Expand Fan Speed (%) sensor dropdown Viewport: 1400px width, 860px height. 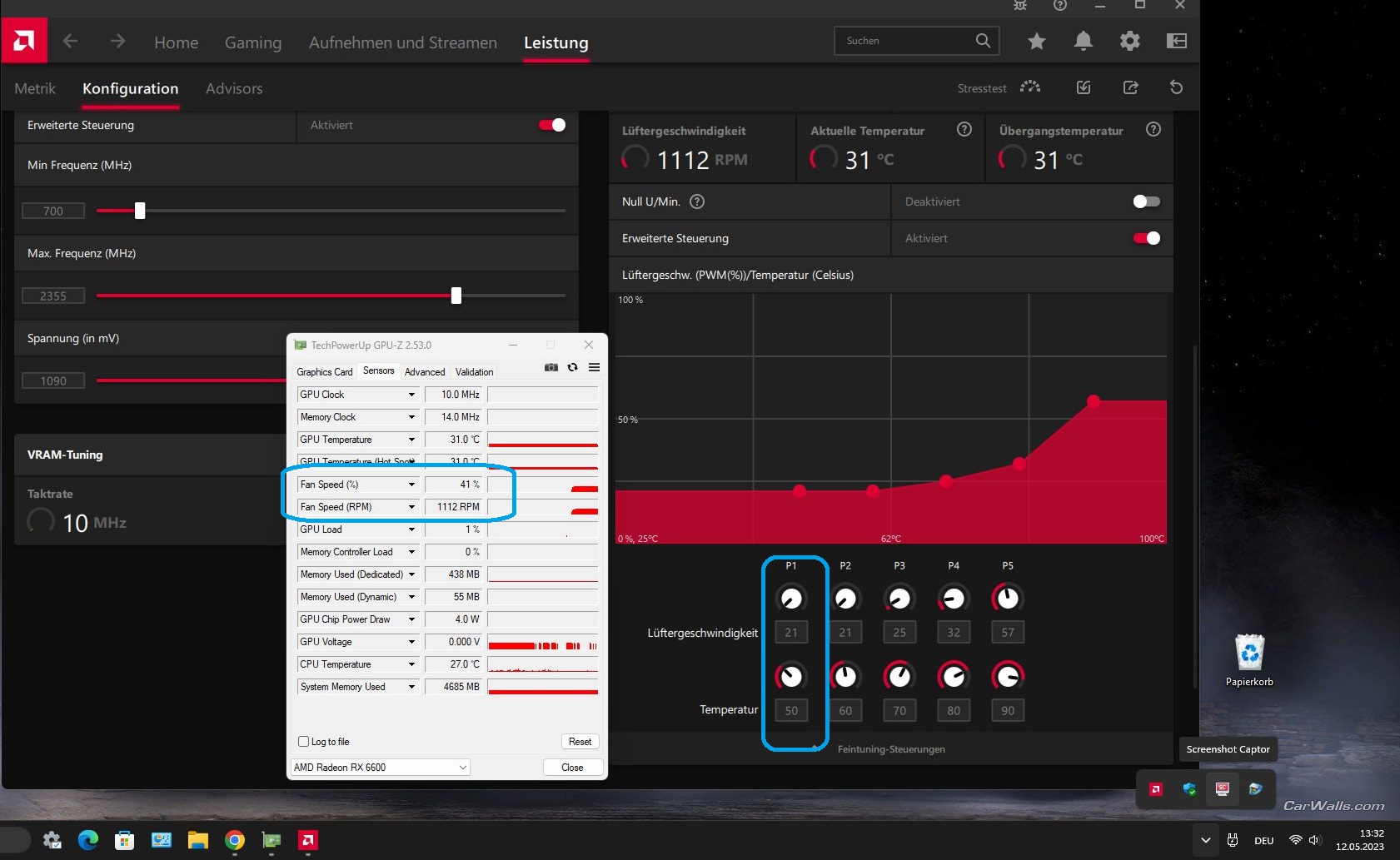(x=411, y=485)
